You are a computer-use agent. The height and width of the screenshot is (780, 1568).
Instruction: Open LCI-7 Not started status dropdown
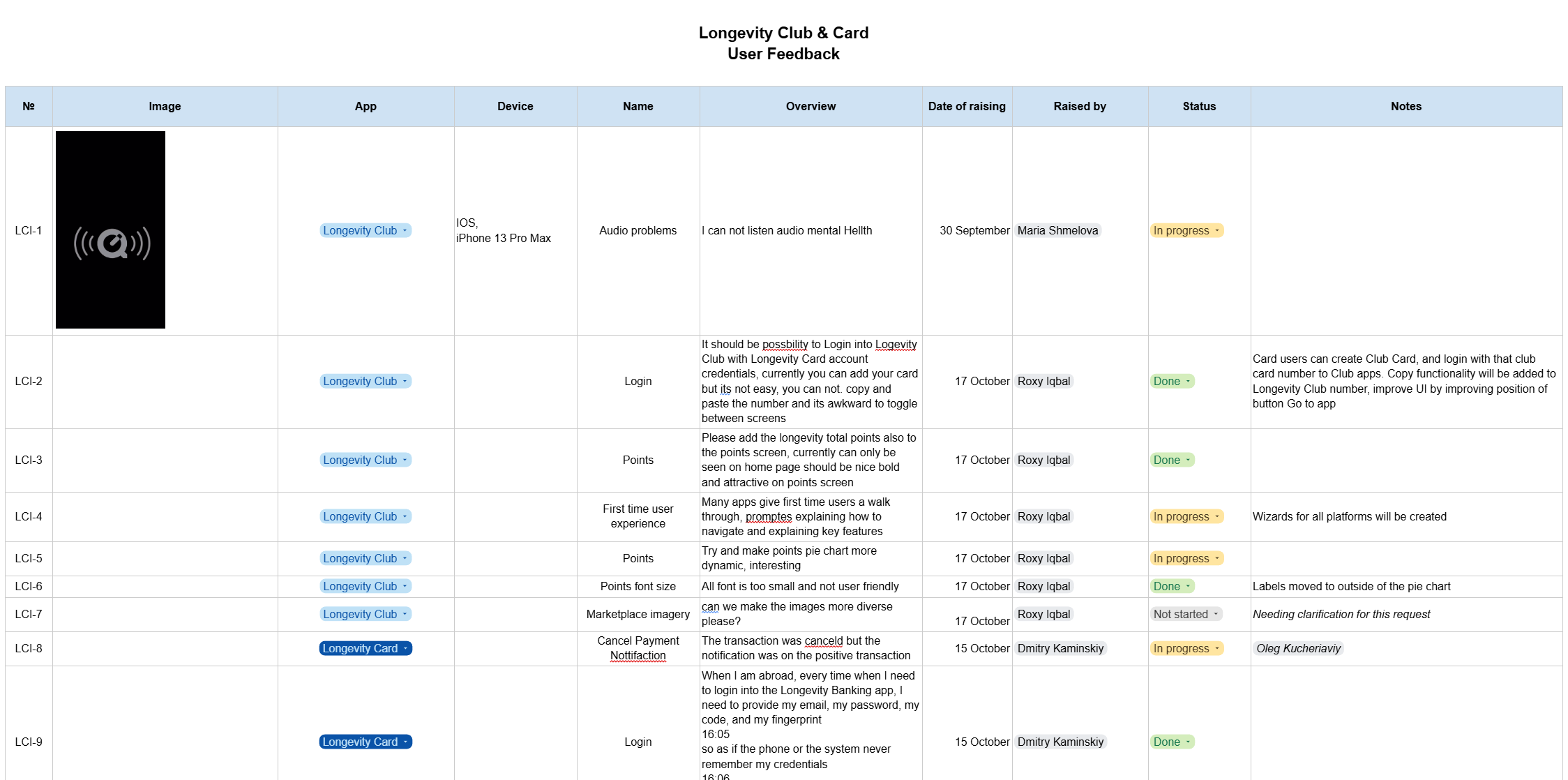(x=1215, y=615)
